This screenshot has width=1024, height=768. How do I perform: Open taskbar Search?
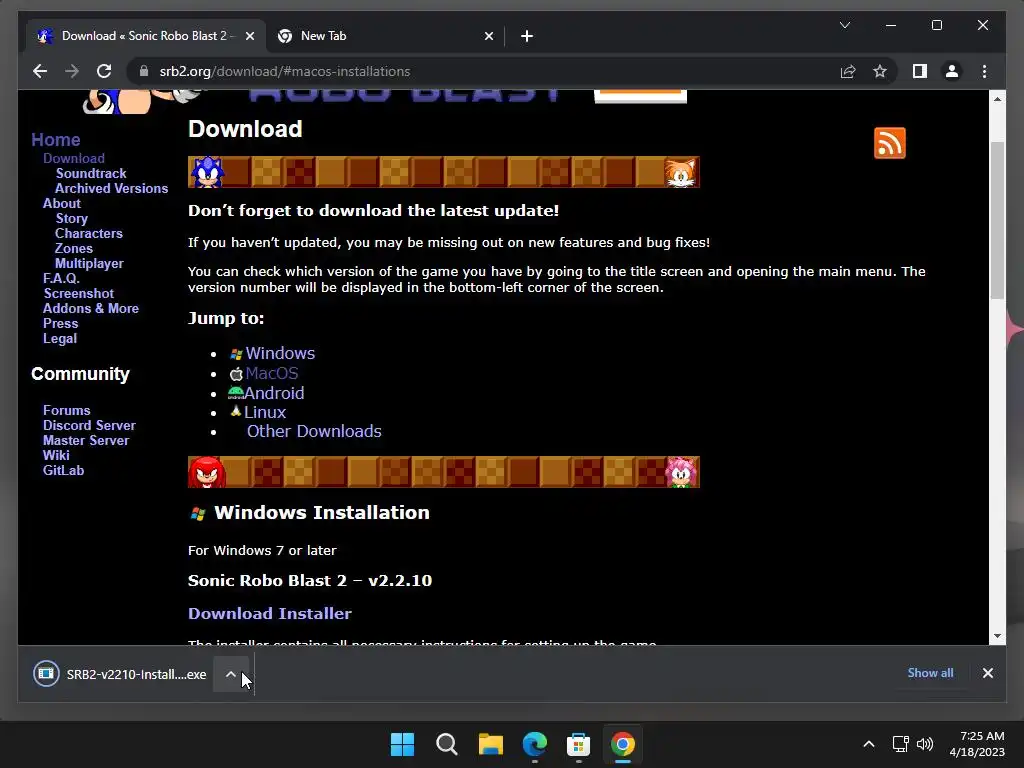point(447,744)
